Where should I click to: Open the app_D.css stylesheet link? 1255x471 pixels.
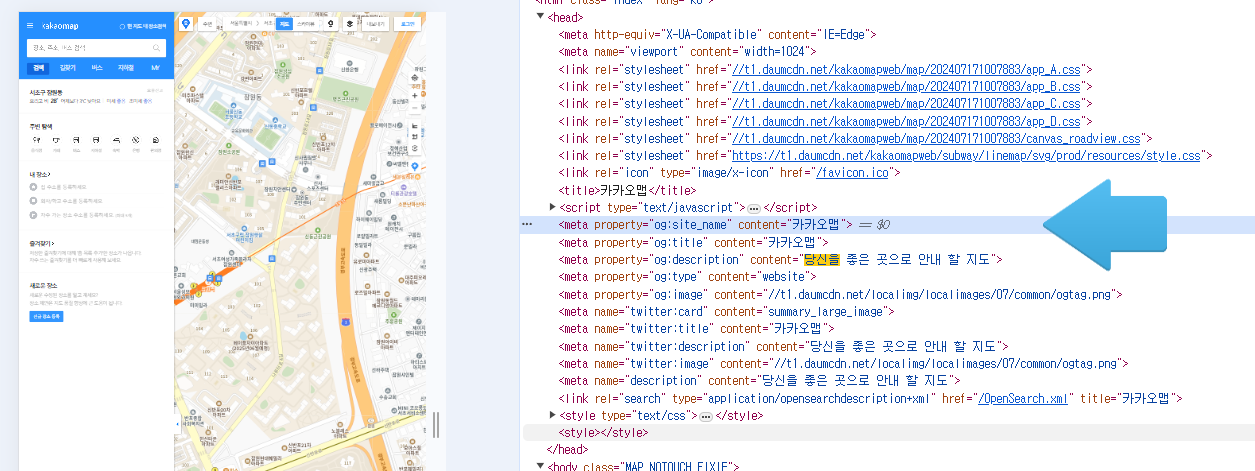click(907, 121)
